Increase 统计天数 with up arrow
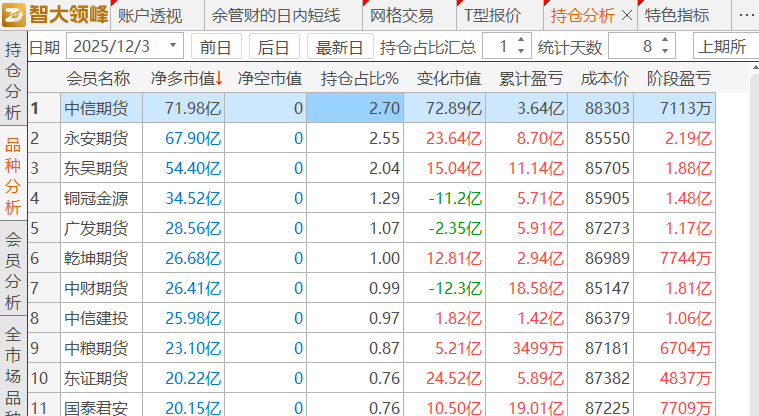The height and width of the screenshot is (416, 759). 665,41
